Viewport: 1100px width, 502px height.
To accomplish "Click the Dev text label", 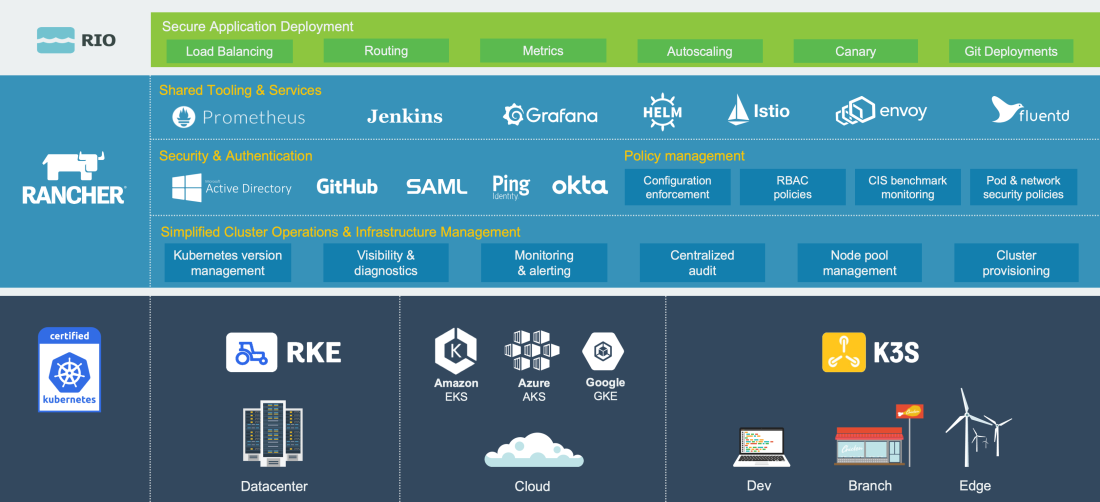I will [760, 486].
